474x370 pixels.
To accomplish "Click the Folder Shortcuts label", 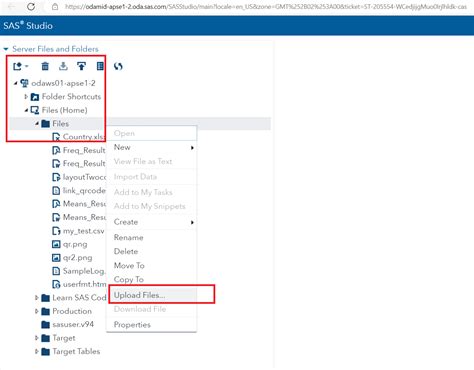I will click(x=71, y=97).
